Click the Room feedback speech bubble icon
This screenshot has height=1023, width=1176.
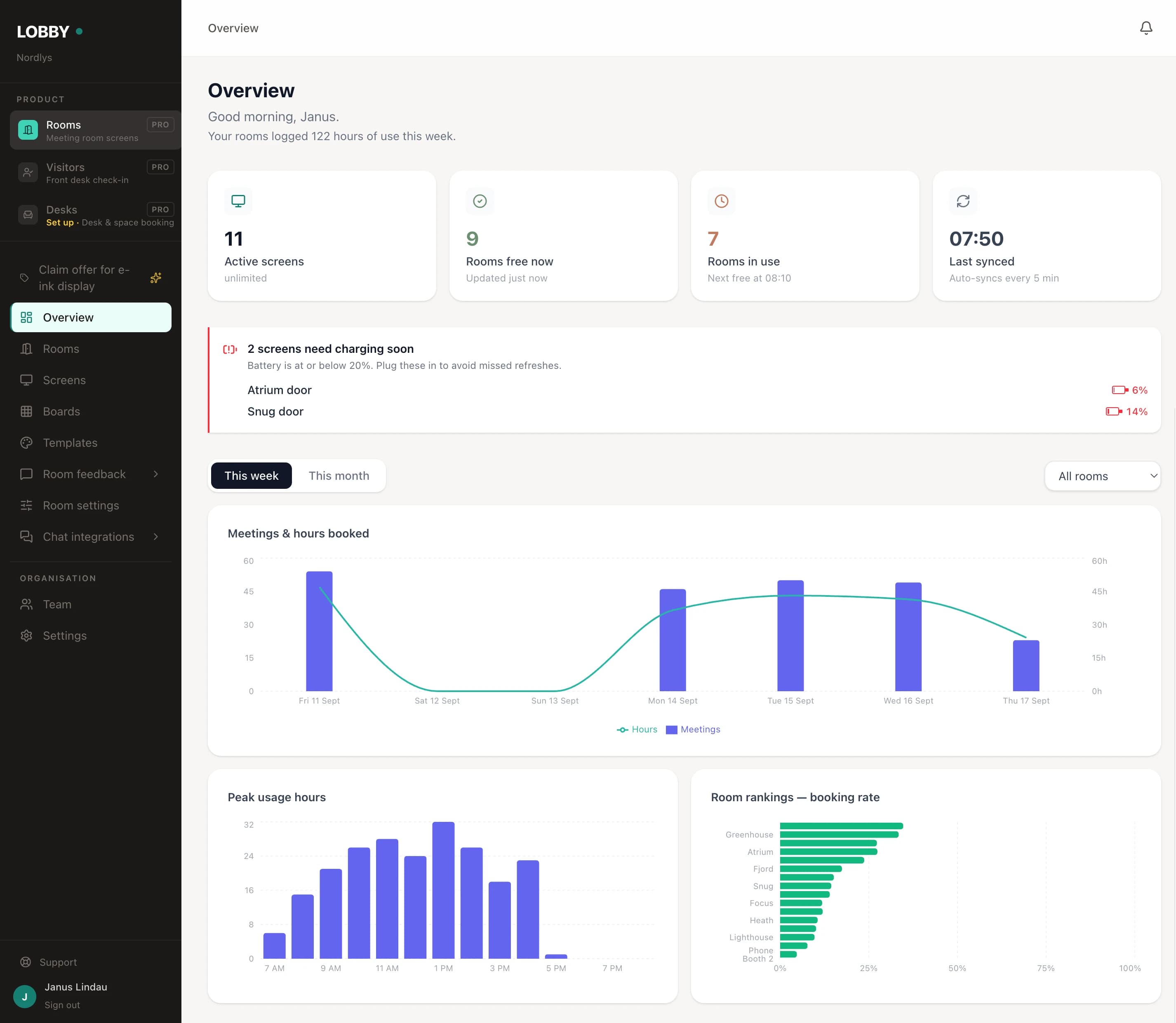pos(26,474)
